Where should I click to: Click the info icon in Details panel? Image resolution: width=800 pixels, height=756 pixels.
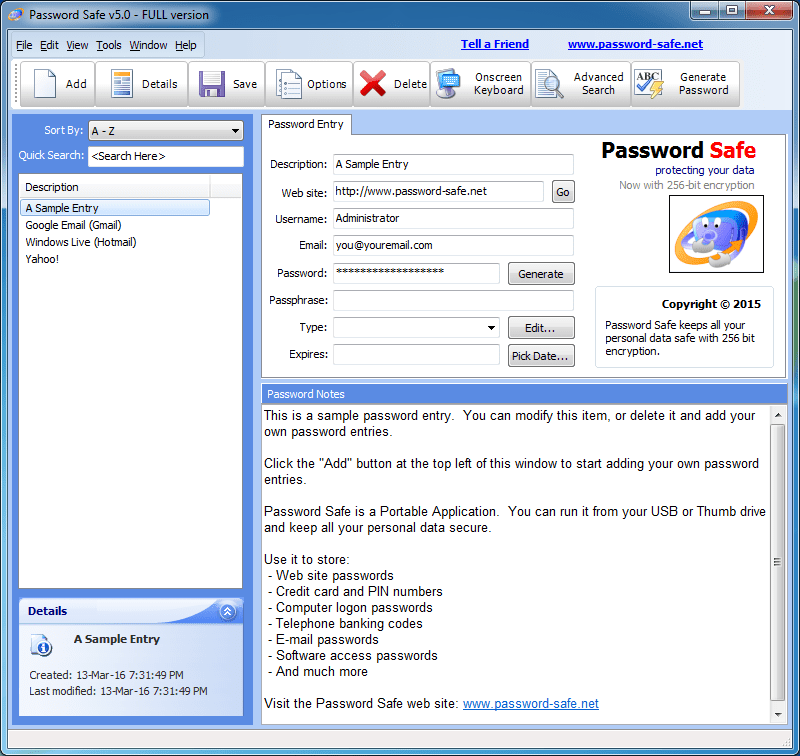tap(41, 645)
